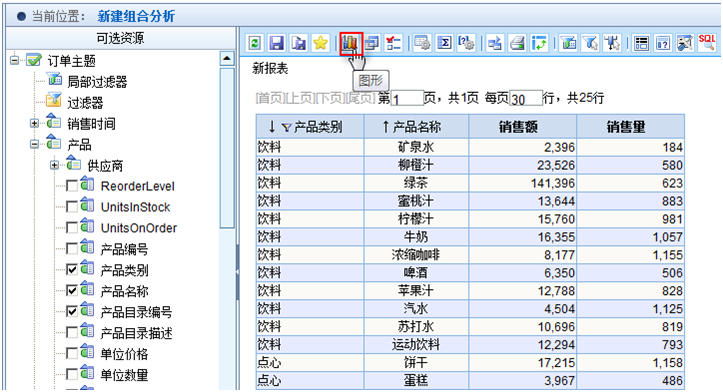This screenshot has width=723, height=392.
Task: Click the SQL view icon
Action: click(707, 43)
